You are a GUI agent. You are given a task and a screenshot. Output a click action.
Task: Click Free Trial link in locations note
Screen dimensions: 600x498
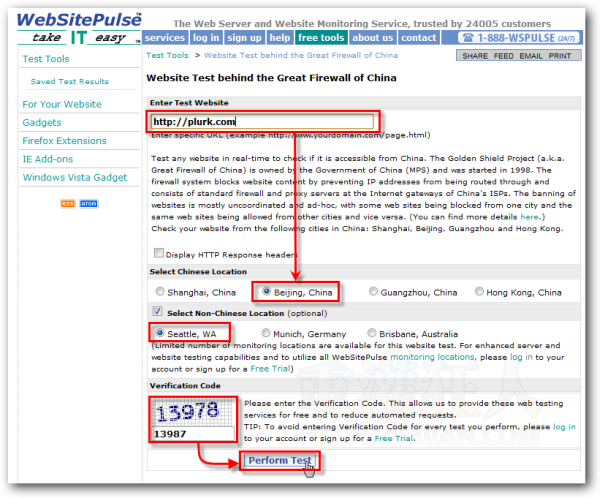(270, 369)
